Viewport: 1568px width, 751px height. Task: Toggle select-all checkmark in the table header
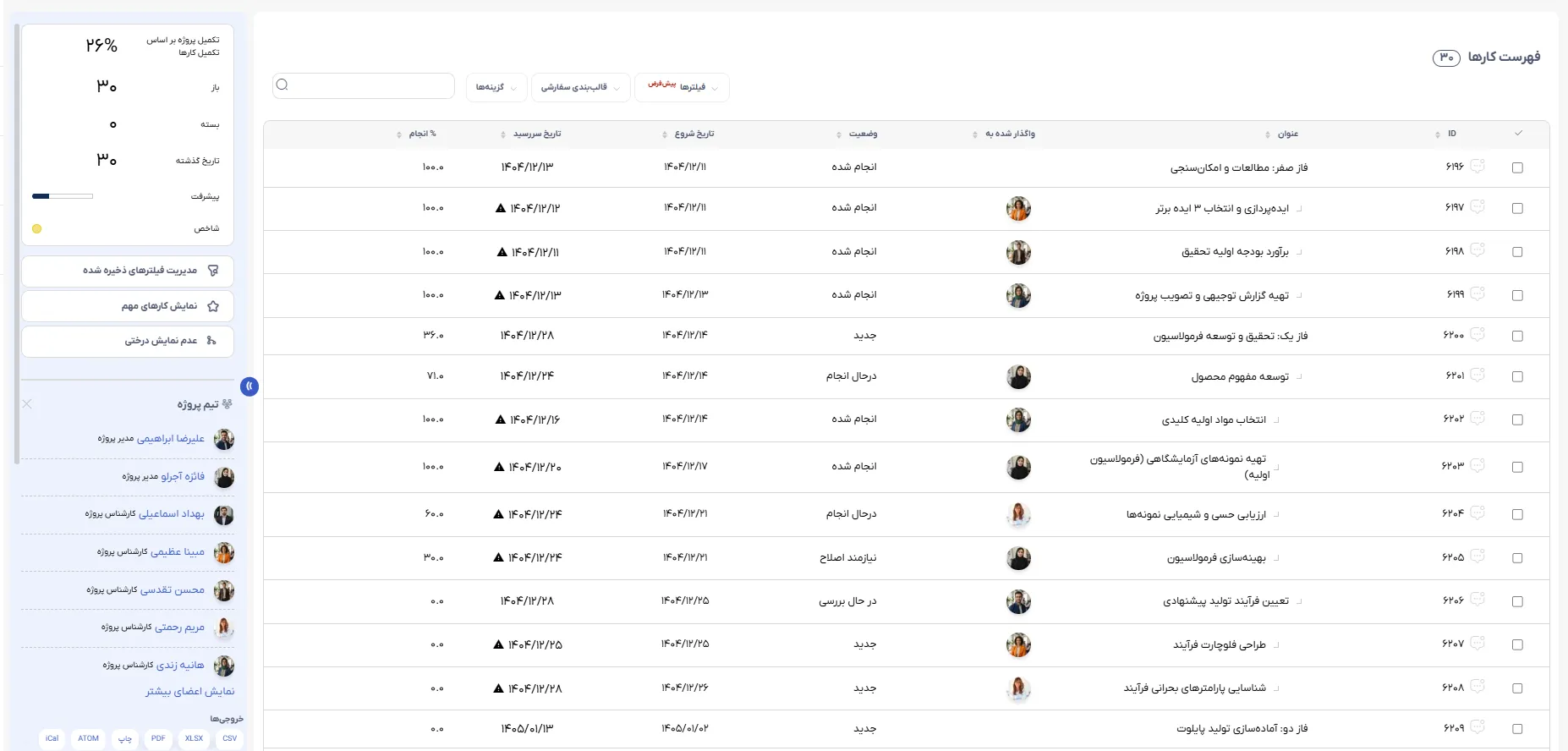tap(1518, 134)
